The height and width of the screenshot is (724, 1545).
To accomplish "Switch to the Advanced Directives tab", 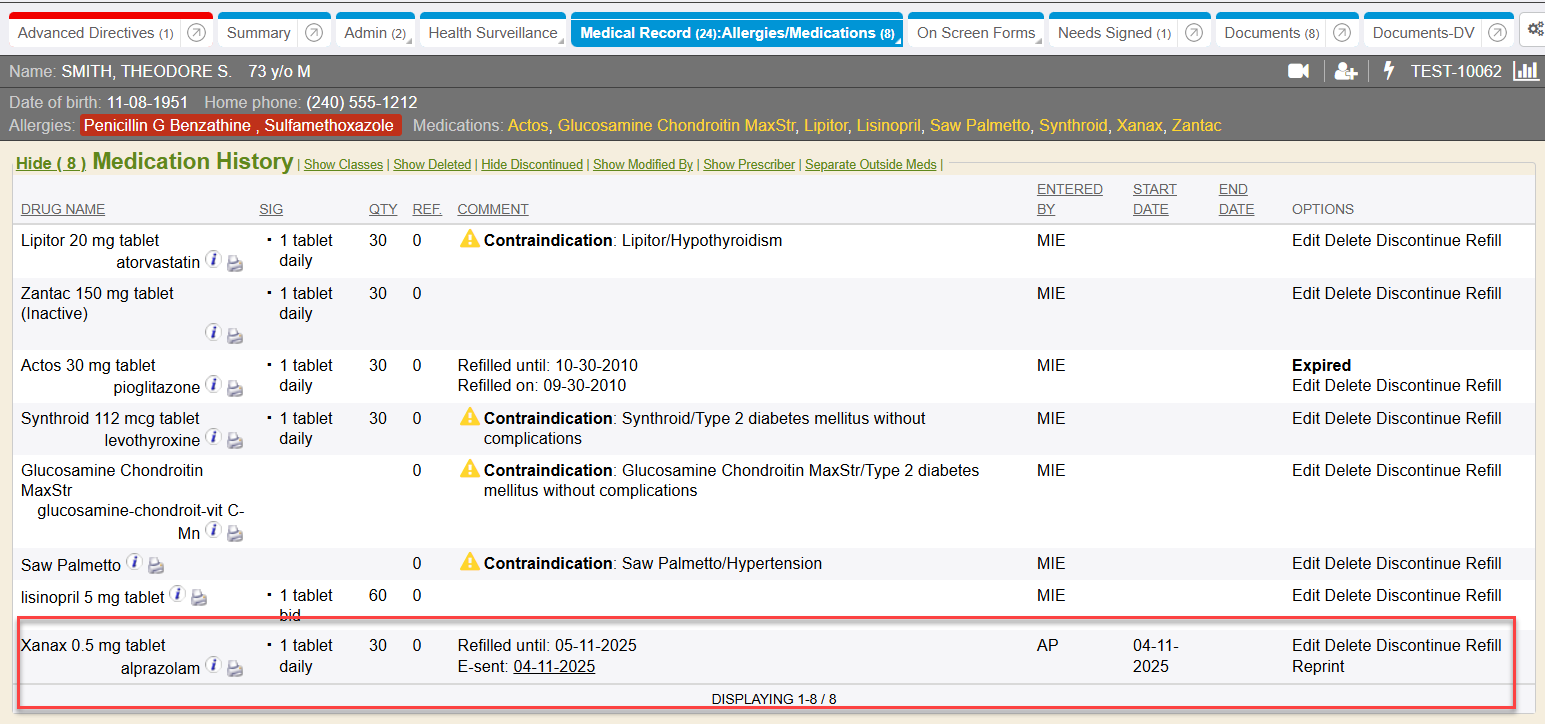I will (95, 33).
